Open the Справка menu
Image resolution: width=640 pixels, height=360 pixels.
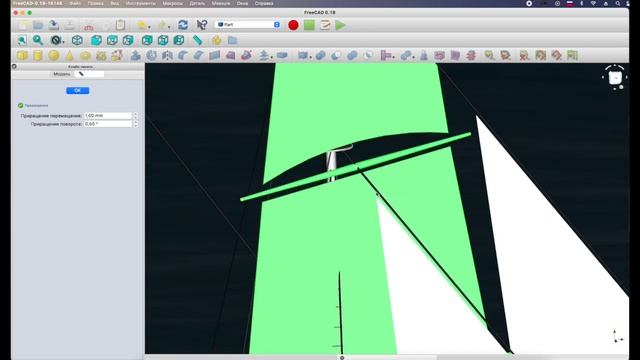pyautogui.click(x=264, y=3)
